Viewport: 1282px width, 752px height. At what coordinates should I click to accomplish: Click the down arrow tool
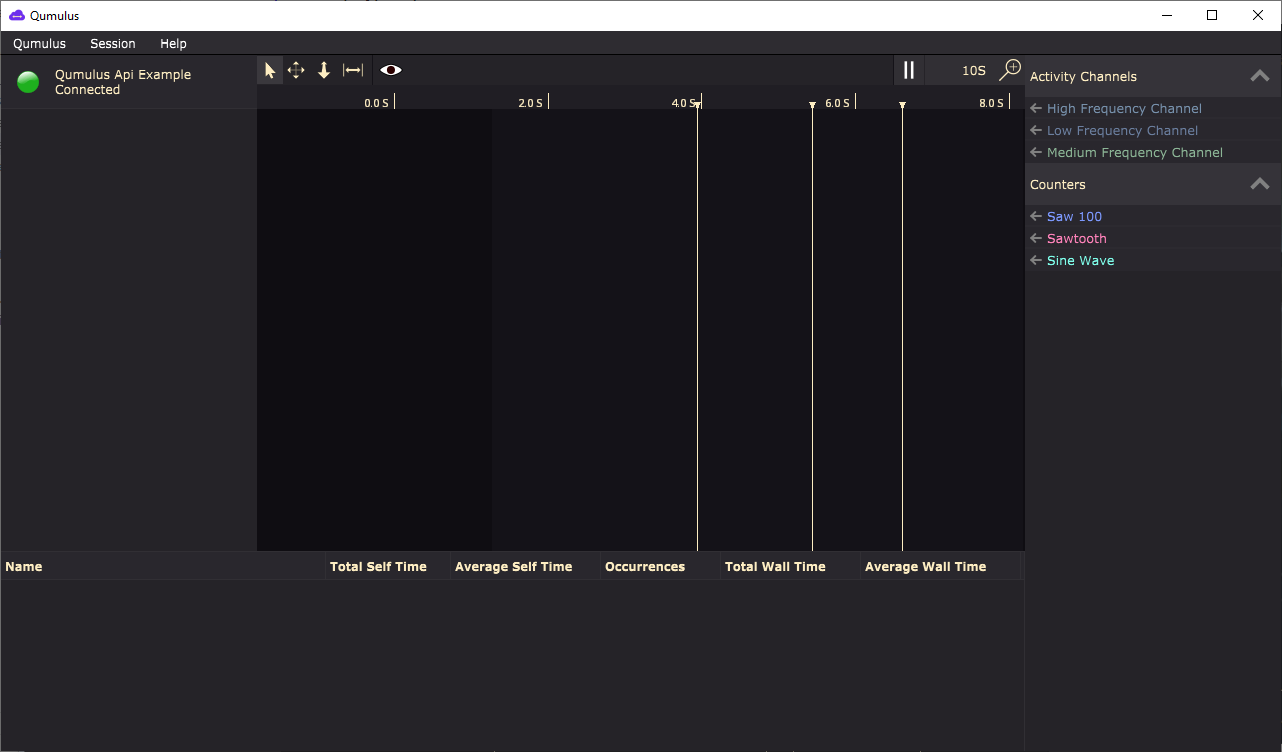click(324, 70)
